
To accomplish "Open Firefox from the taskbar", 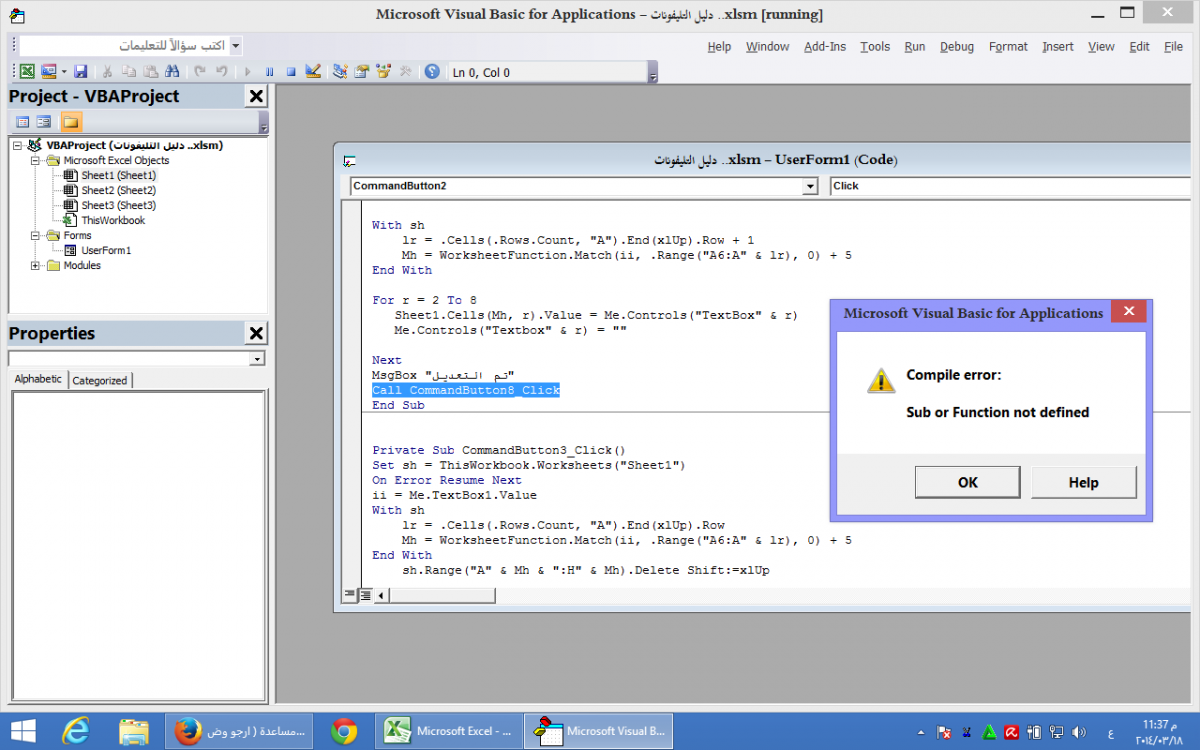I will click(240, 732).
